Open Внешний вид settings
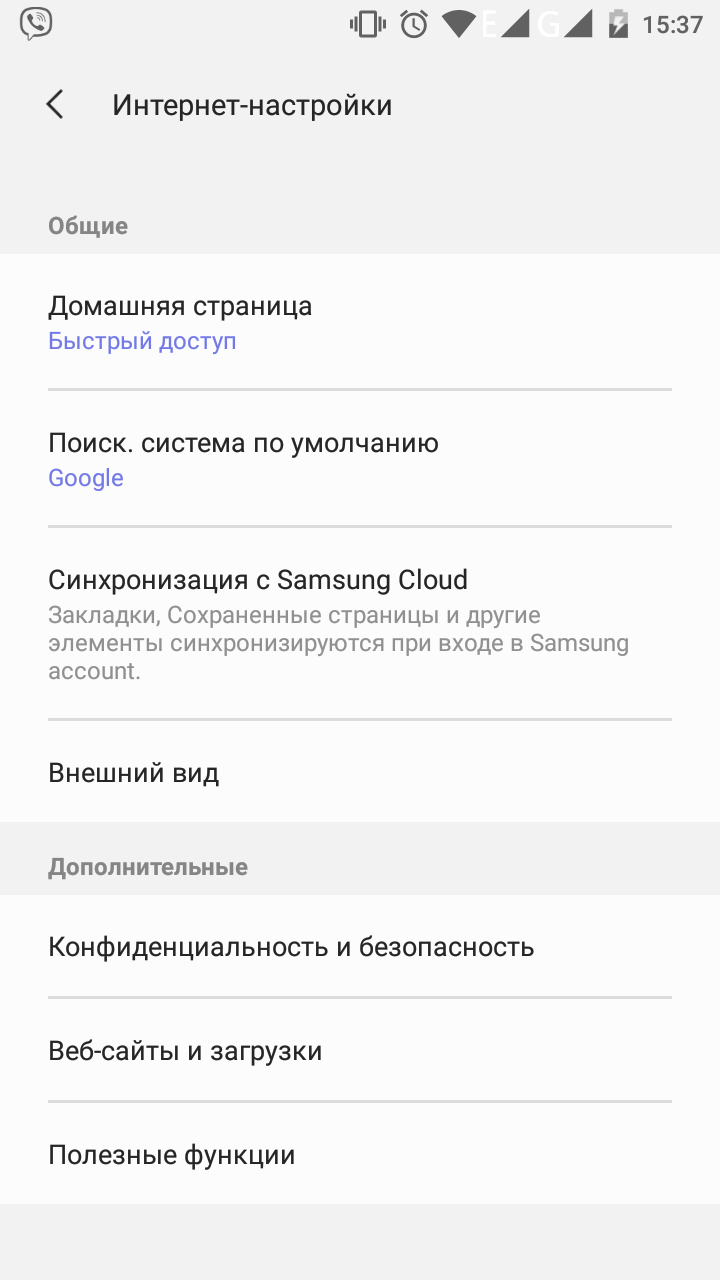 click(134, 773)
